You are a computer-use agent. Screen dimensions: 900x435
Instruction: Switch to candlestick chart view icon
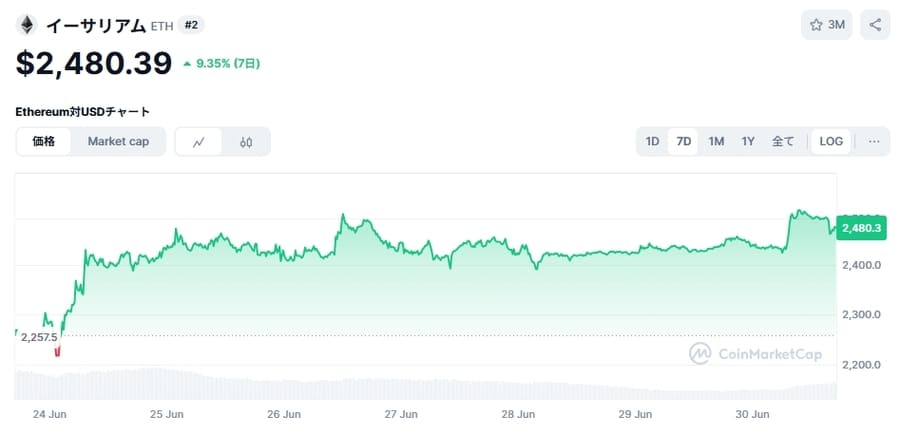coord(246,142)
